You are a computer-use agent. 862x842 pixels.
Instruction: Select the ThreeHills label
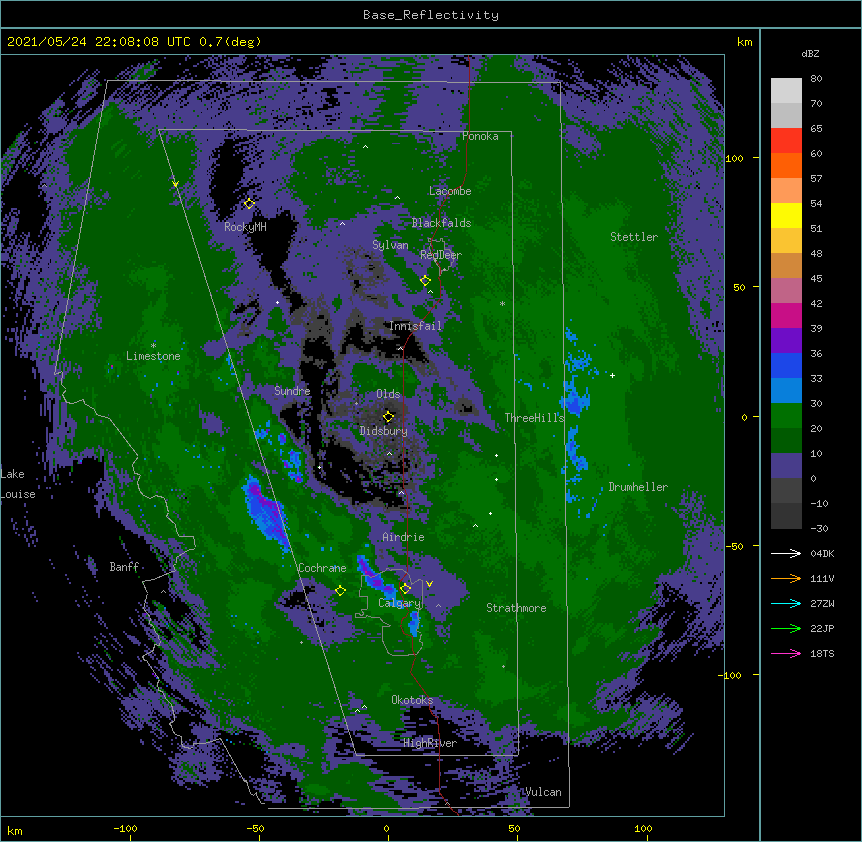tap(534, 418)
